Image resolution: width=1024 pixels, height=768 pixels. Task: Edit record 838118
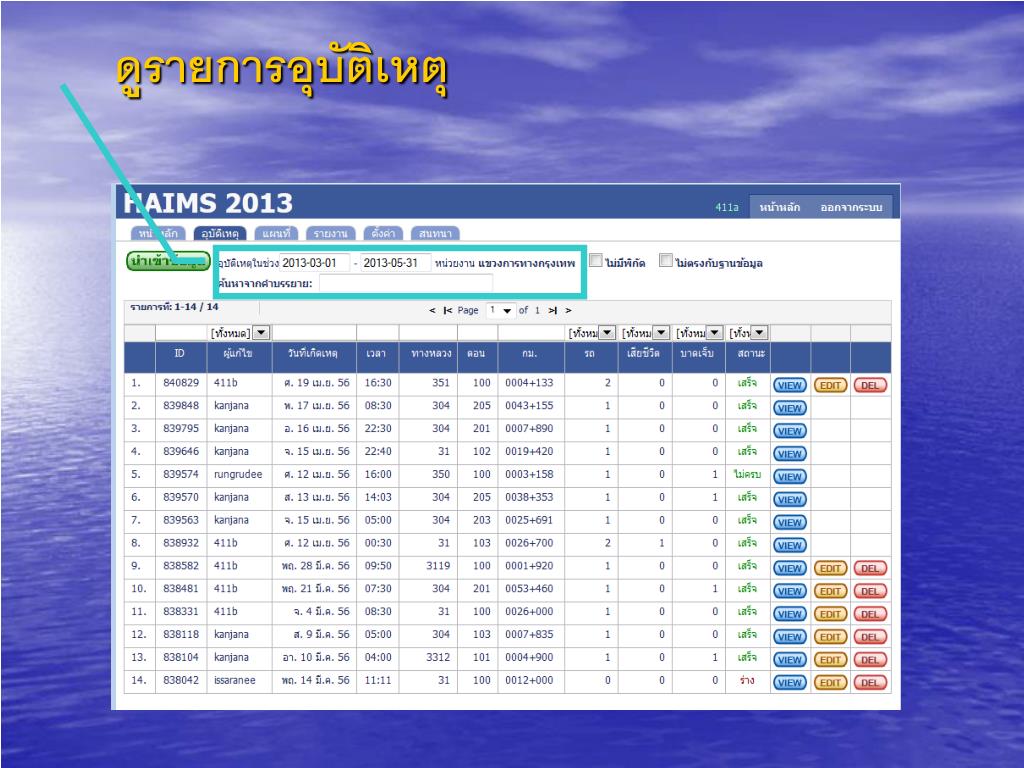(830, 637)
